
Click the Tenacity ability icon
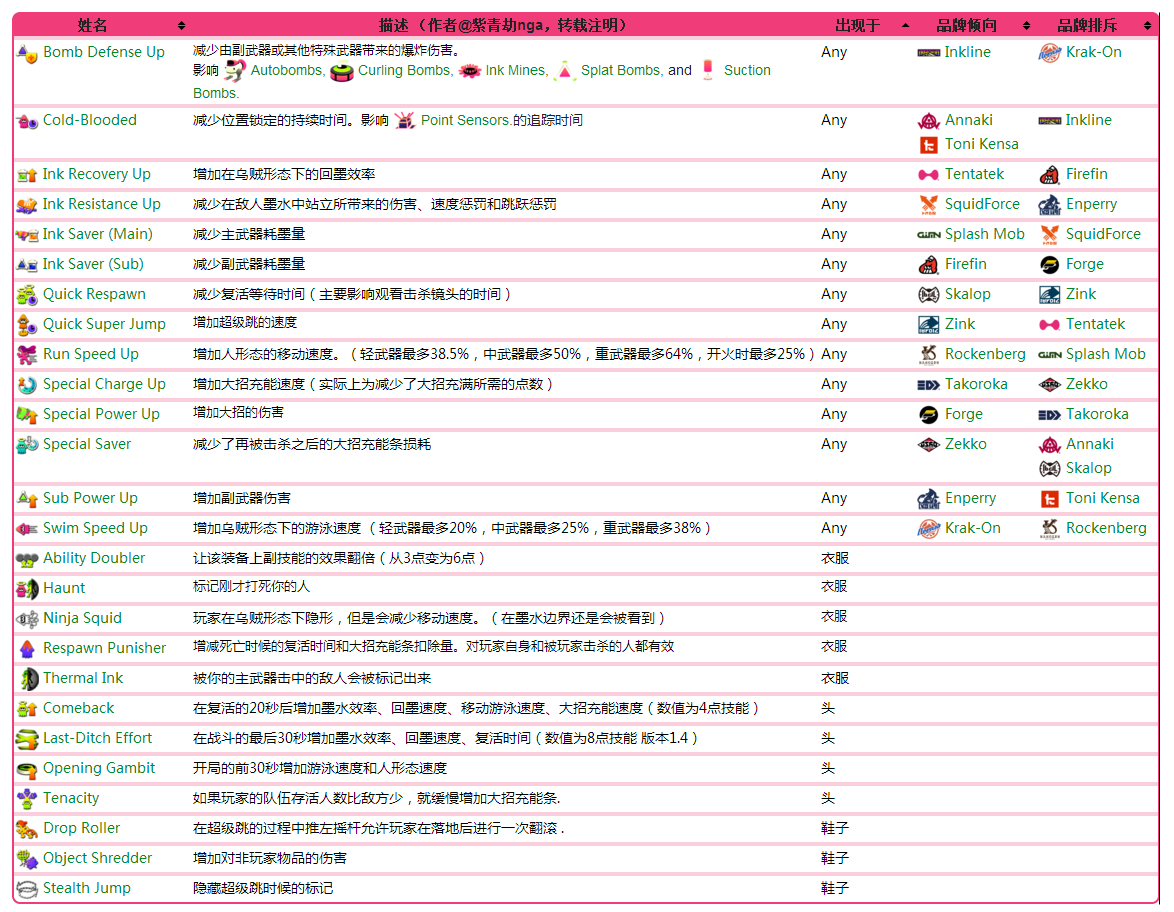click(x=27, y=799)
